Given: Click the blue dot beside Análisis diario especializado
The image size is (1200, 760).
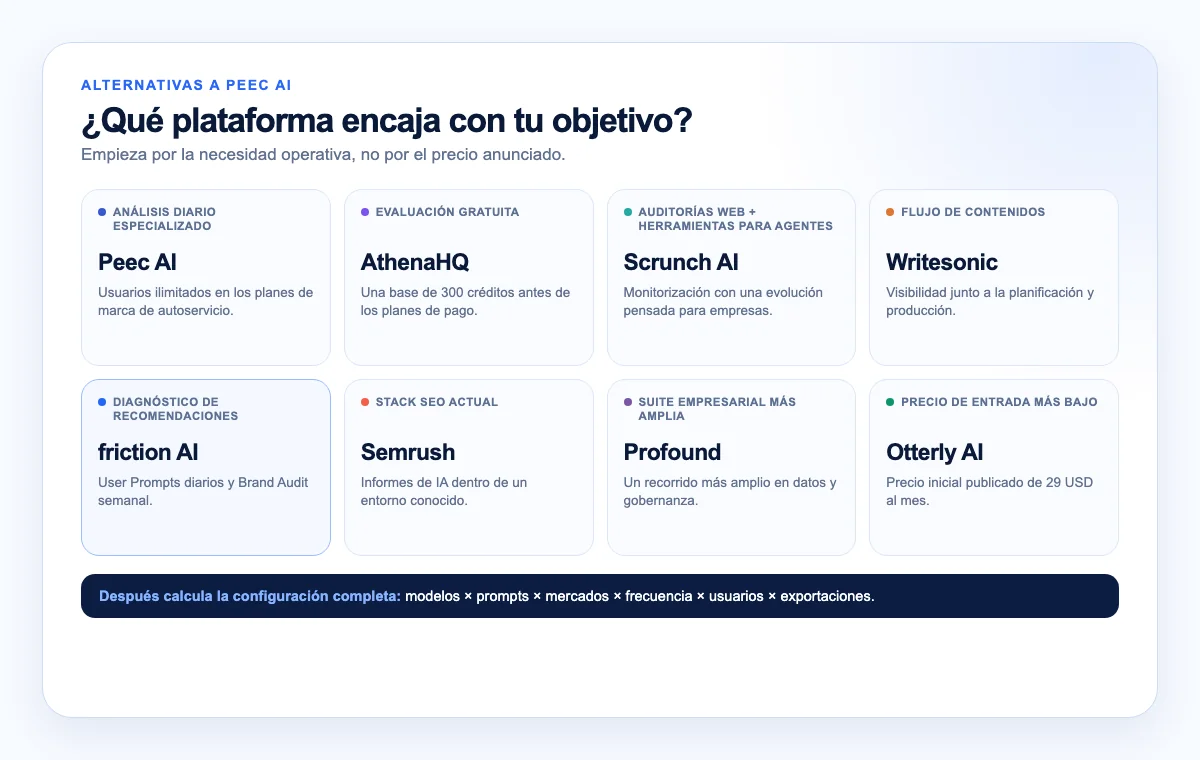Looking at the screenshot, I should 102,212.
